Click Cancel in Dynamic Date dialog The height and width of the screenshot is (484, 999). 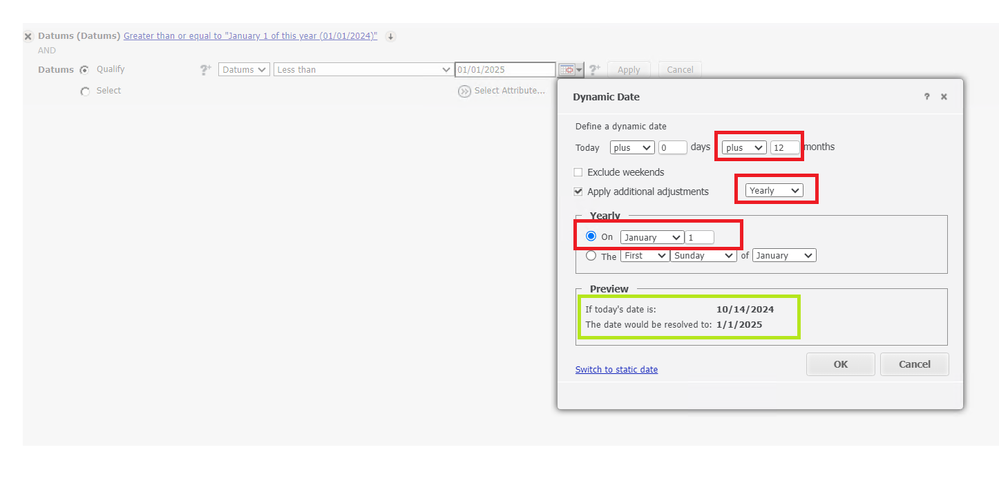tap(914, 364)
